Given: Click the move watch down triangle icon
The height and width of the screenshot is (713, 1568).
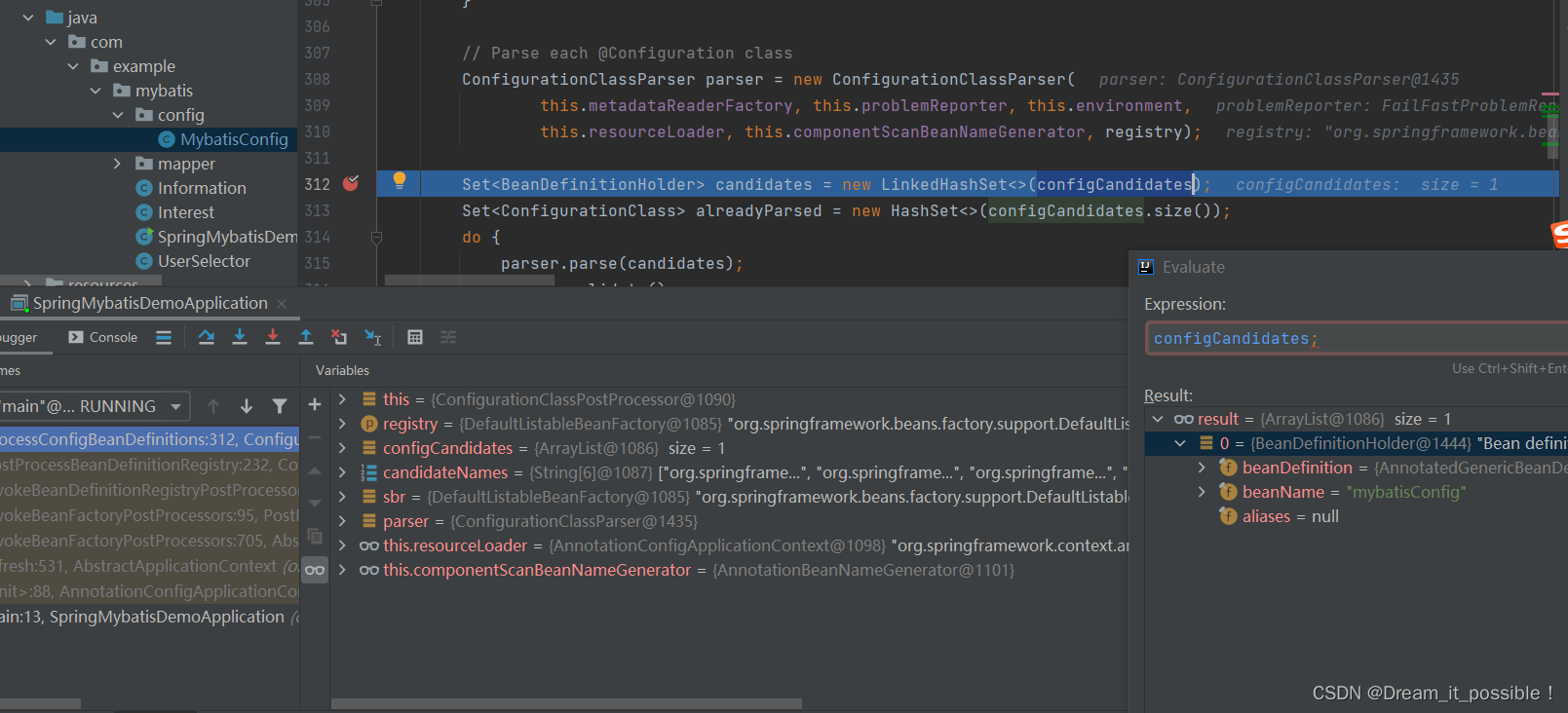Looking at the screenshot, I should tap(315, 504).
